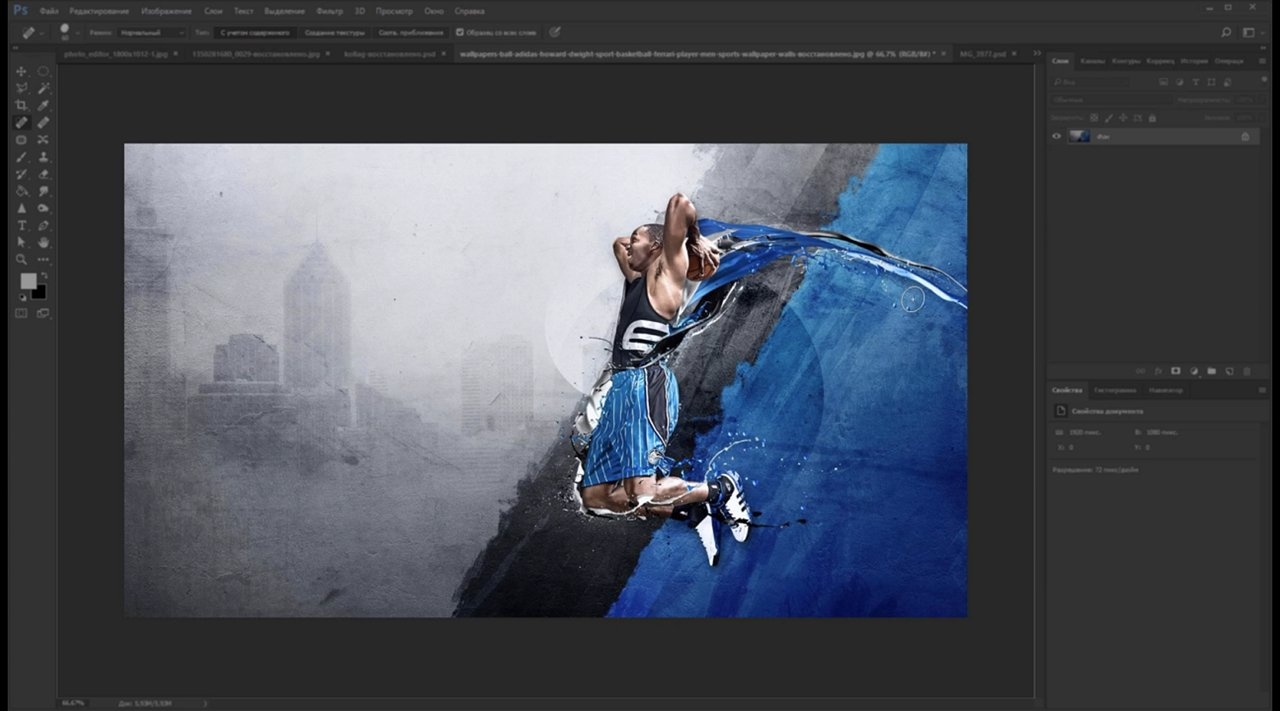1280x711 pixels.
Task: Click the swap foreground/background colors arrow
Action: 44,275
